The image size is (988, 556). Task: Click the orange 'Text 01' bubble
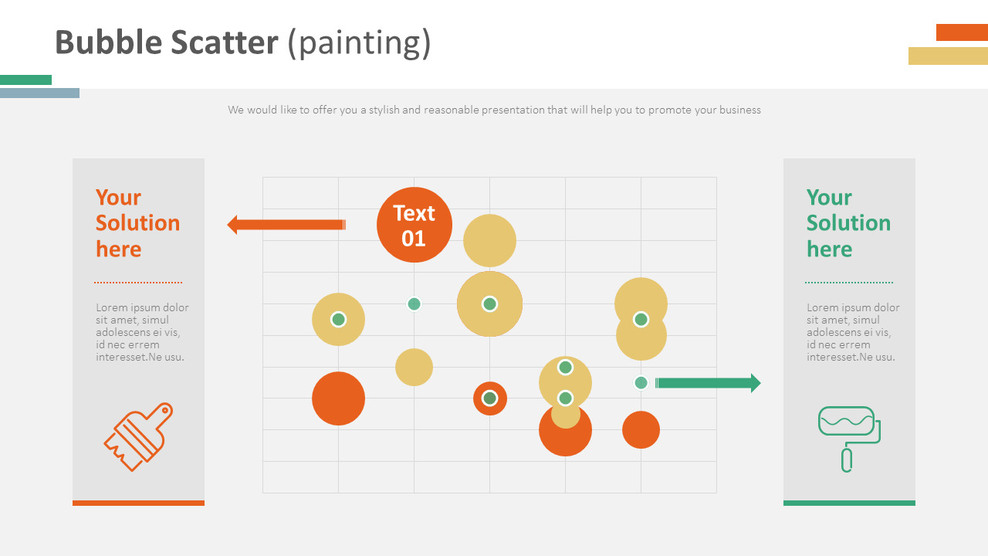point(414,225)
